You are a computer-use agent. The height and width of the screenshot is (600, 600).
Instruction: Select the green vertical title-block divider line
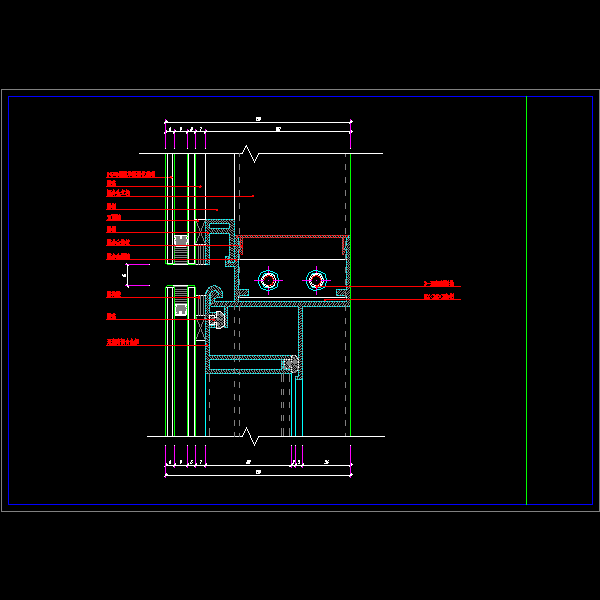(x=526, y=300)
